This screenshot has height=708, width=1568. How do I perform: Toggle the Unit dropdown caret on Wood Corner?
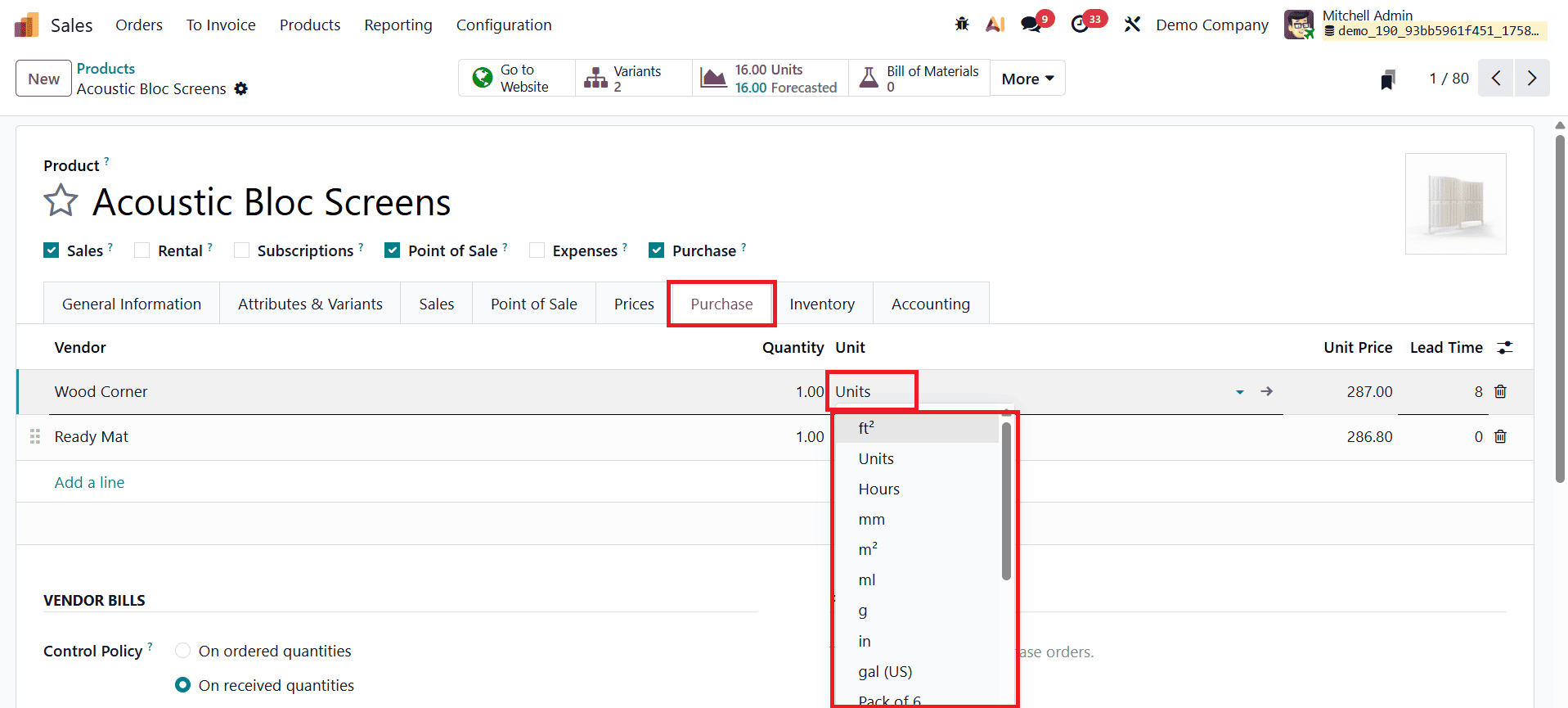point(1240,392)
